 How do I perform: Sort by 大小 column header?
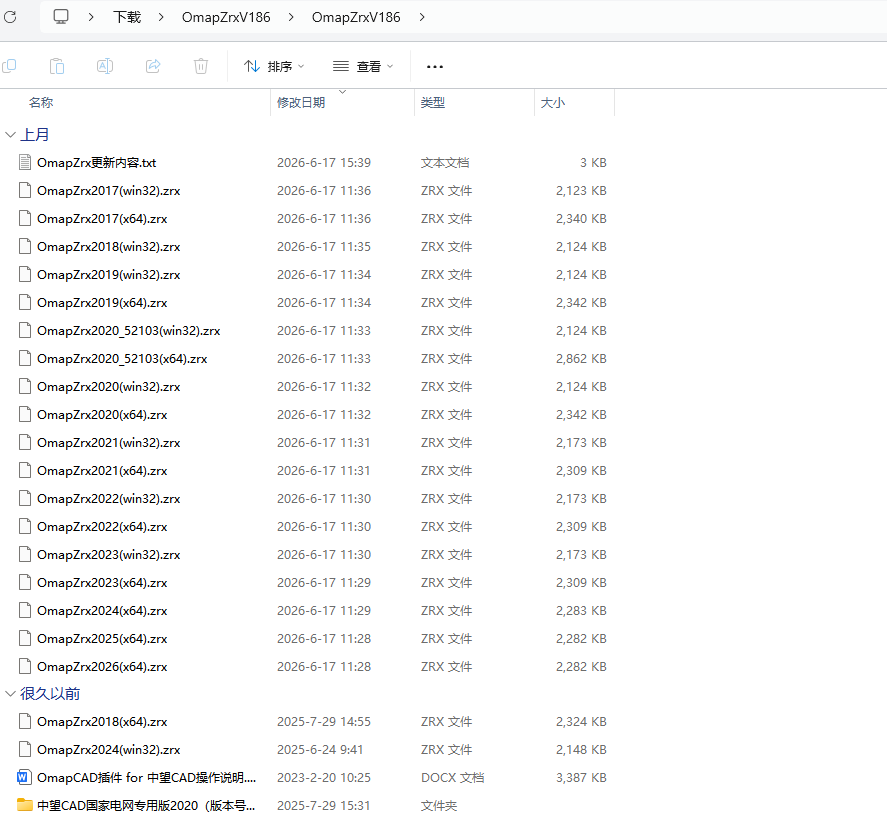[553, 102]
